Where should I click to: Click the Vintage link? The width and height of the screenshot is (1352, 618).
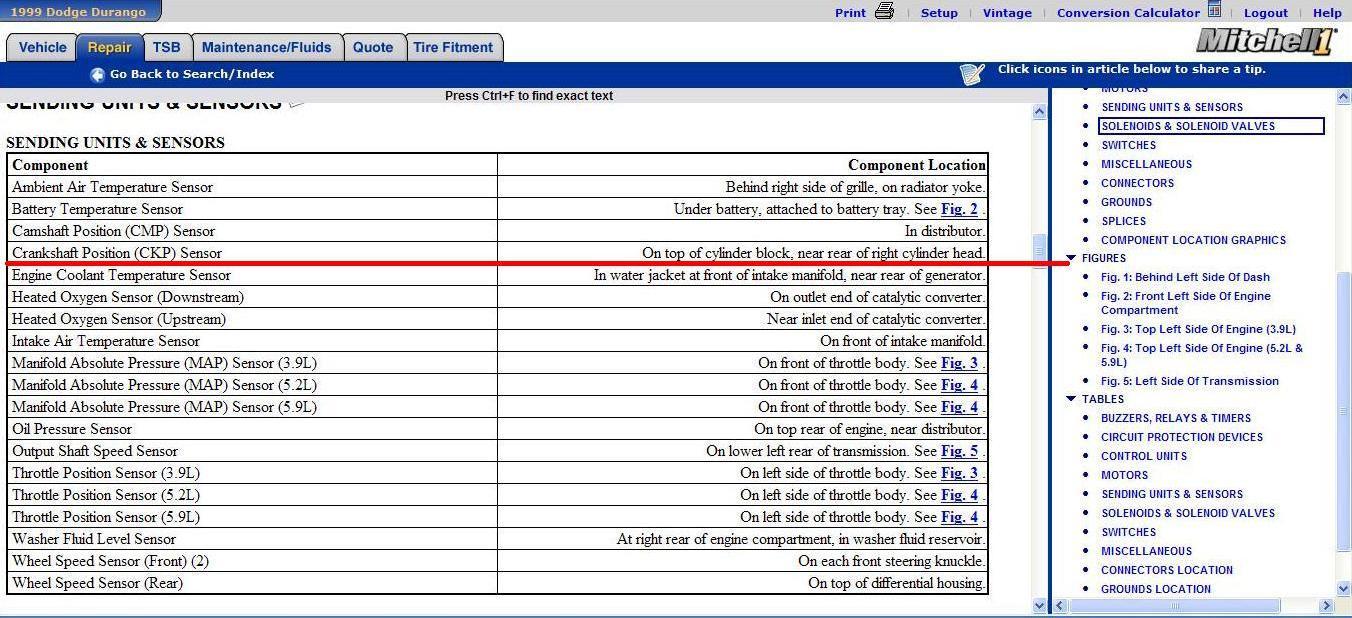(x=1007, y=13)
